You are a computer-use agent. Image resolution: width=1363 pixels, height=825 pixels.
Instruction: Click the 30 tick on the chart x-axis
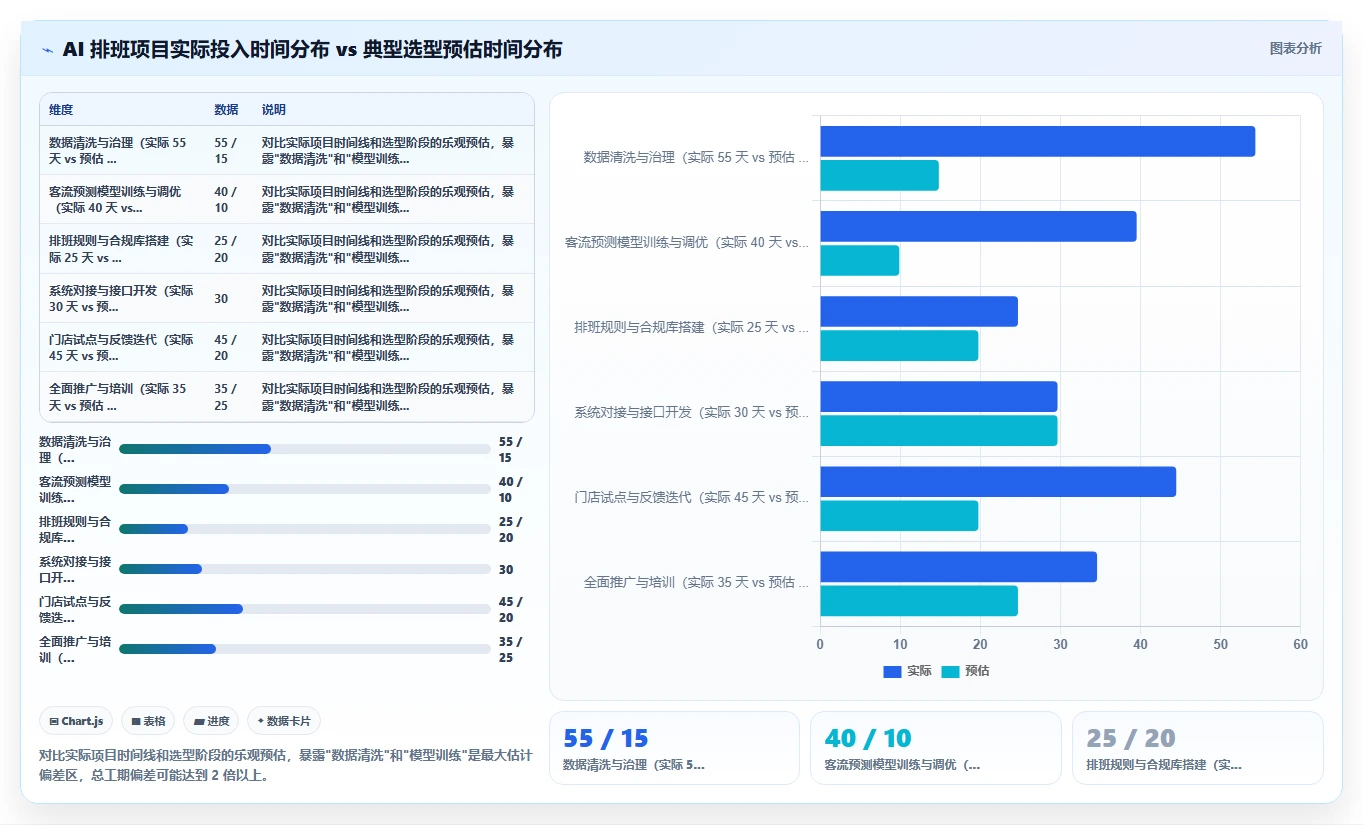click(x=1060, y=644)
